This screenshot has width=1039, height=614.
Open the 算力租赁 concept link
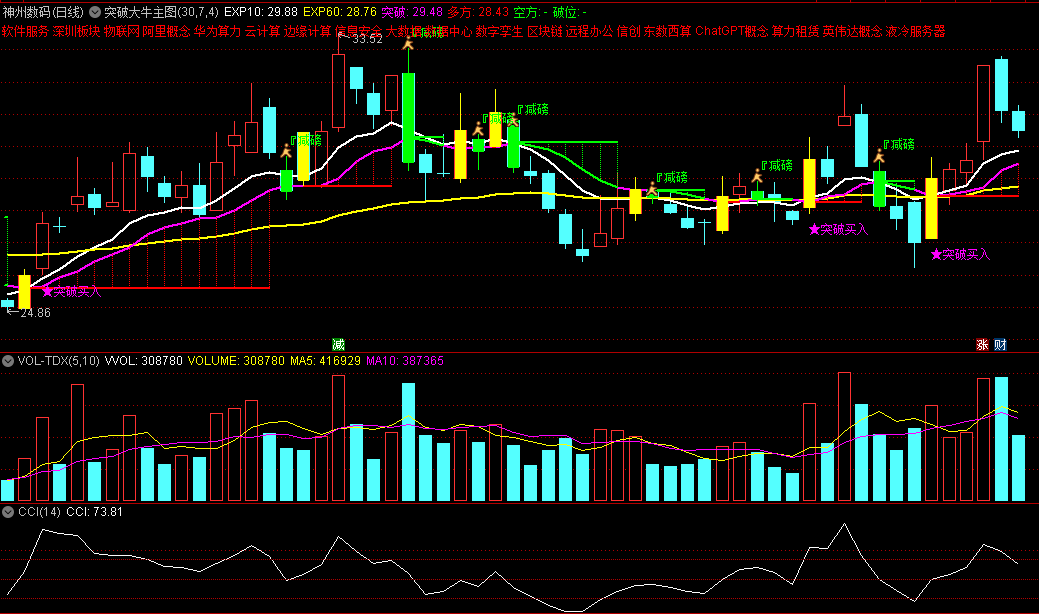[795, 31]
